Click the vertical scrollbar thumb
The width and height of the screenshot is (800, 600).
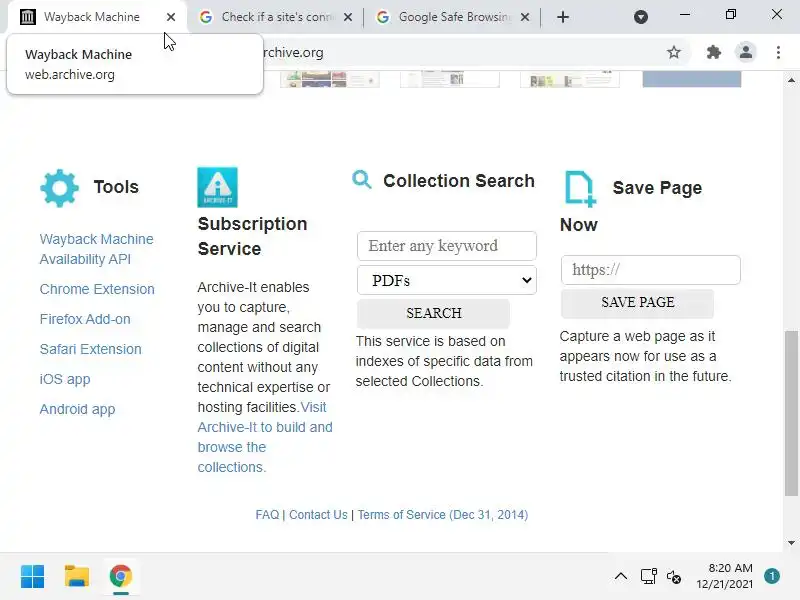tap(791, 413)
